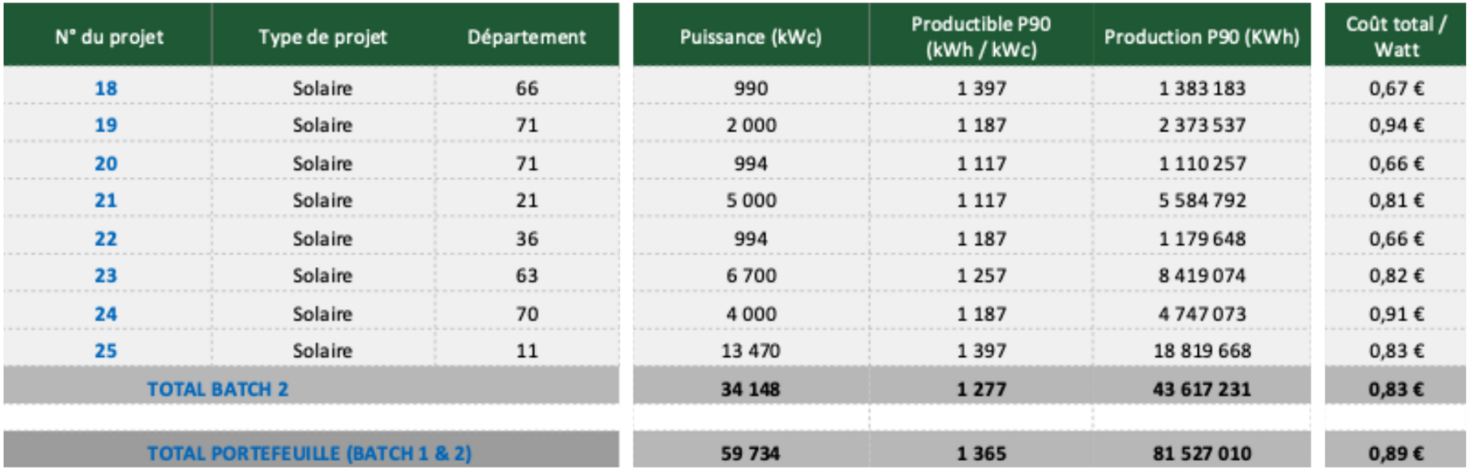1472x475 pixels.
Task: Select portfolio total production 81 527 010
Action: tap(1202, 453)
